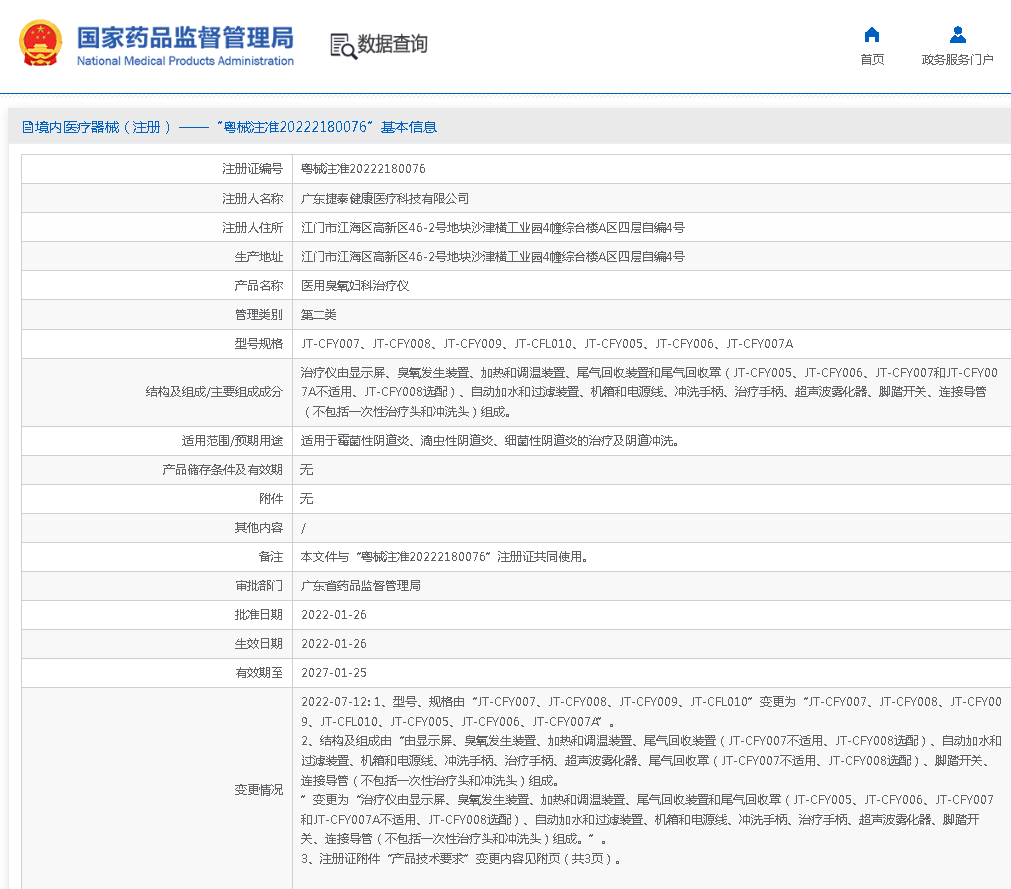Screen dimensions: 1011x889
Task: Click product name 医用臭氧妇科治疗仪
Action: (355, 286)
